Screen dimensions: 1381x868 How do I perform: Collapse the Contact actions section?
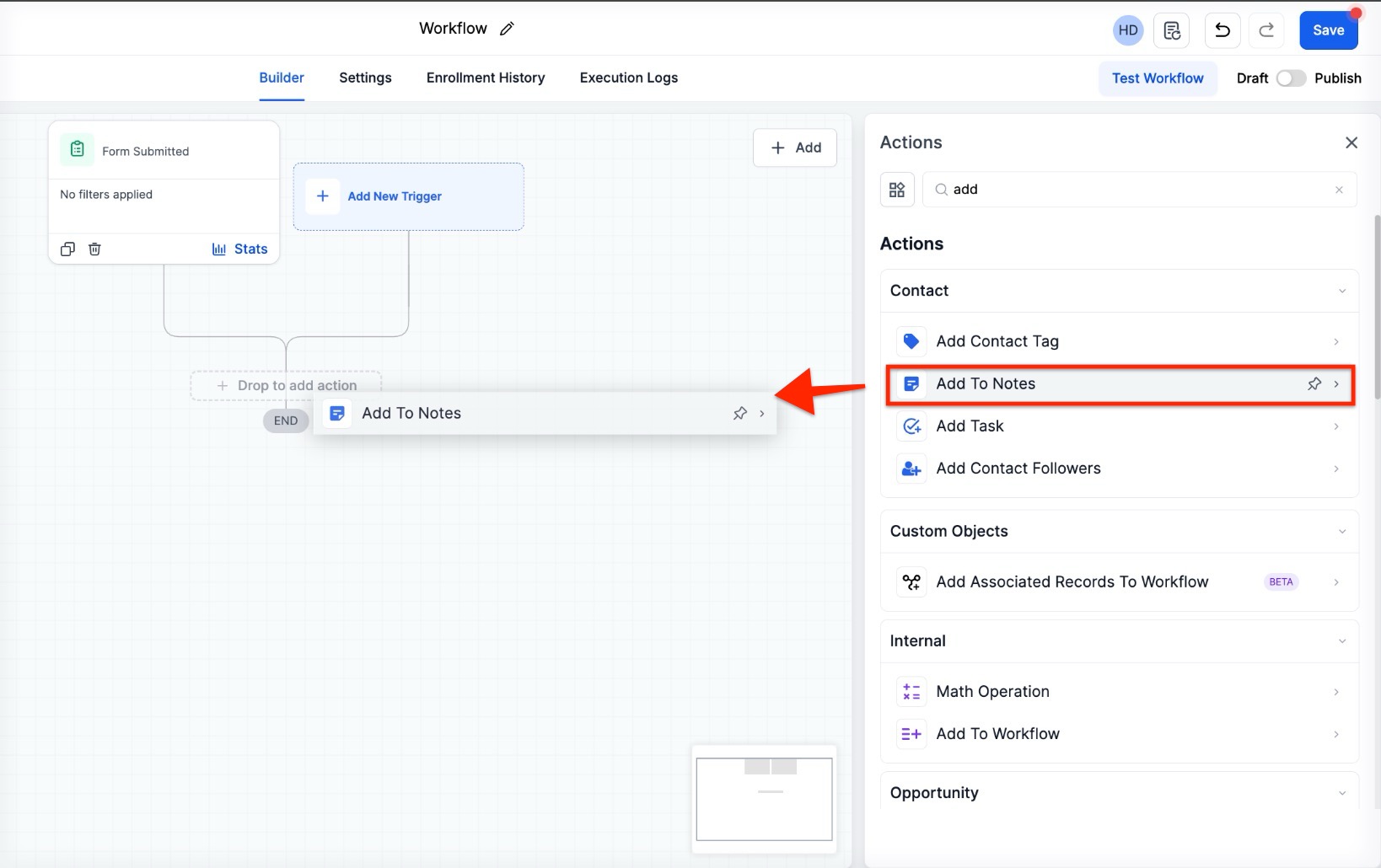(1341, 291)
